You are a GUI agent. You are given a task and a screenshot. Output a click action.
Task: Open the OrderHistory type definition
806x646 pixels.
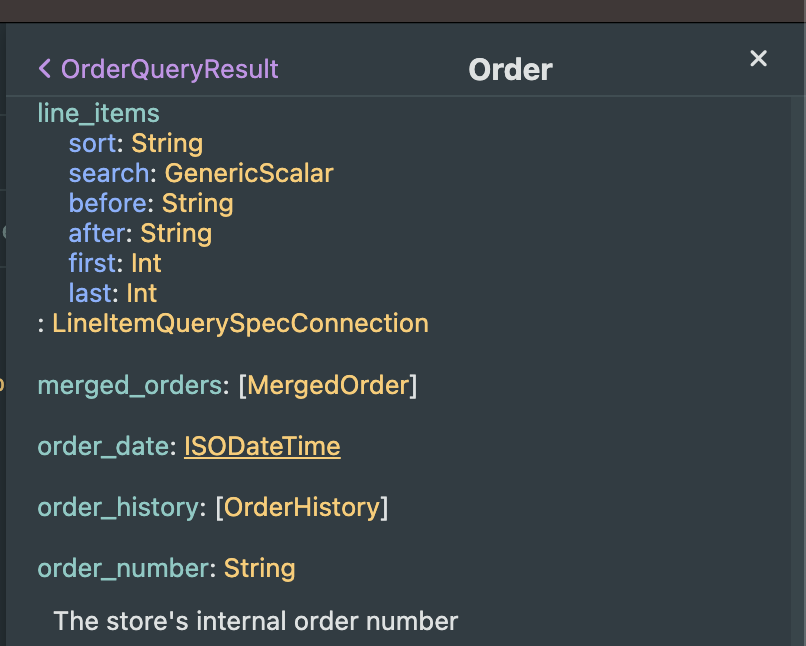point(301,507)
